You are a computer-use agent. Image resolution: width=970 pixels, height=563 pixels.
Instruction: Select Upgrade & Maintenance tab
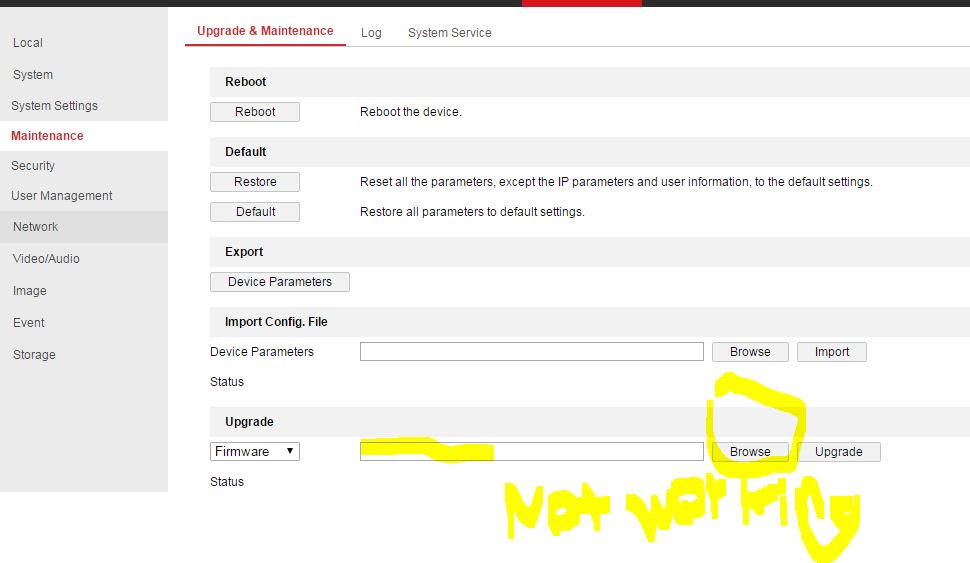265,31
